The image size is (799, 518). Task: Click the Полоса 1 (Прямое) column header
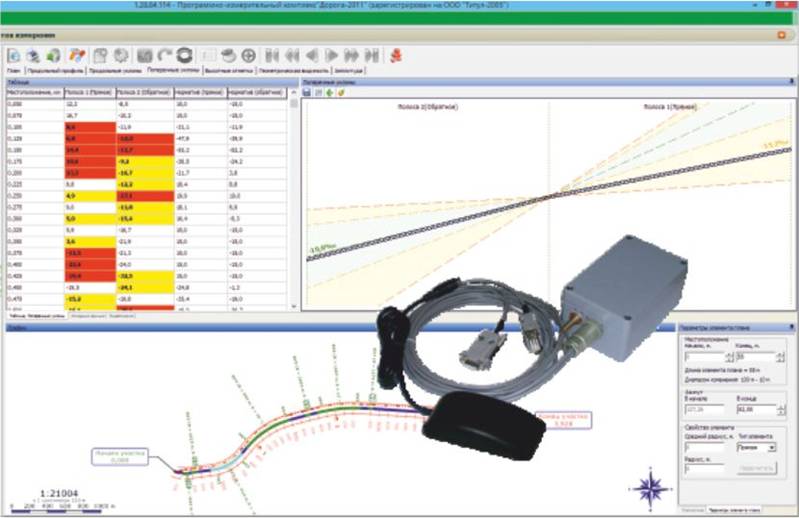[90, 93]
